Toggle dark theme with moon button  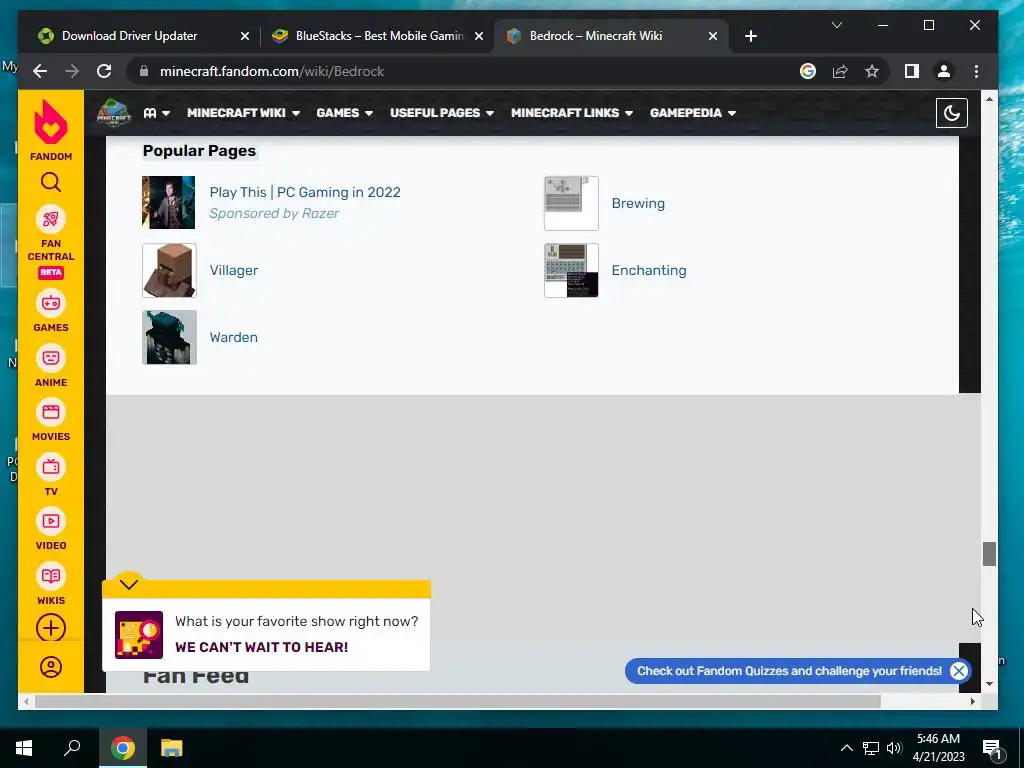952,113
